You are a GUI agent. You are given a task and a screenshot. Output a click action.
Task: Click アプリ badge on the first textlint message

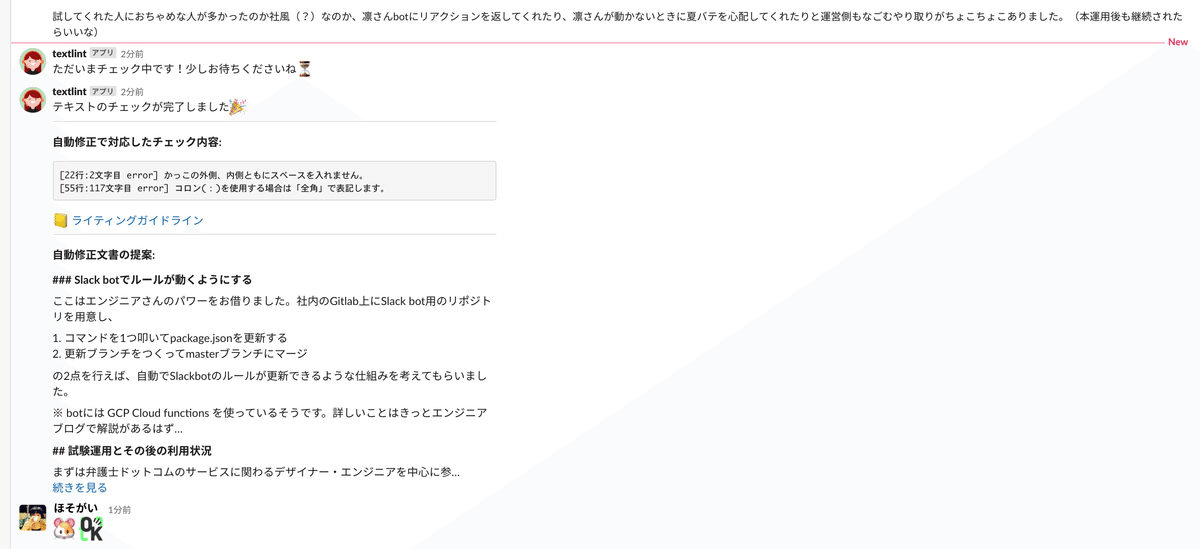point(103,53)
